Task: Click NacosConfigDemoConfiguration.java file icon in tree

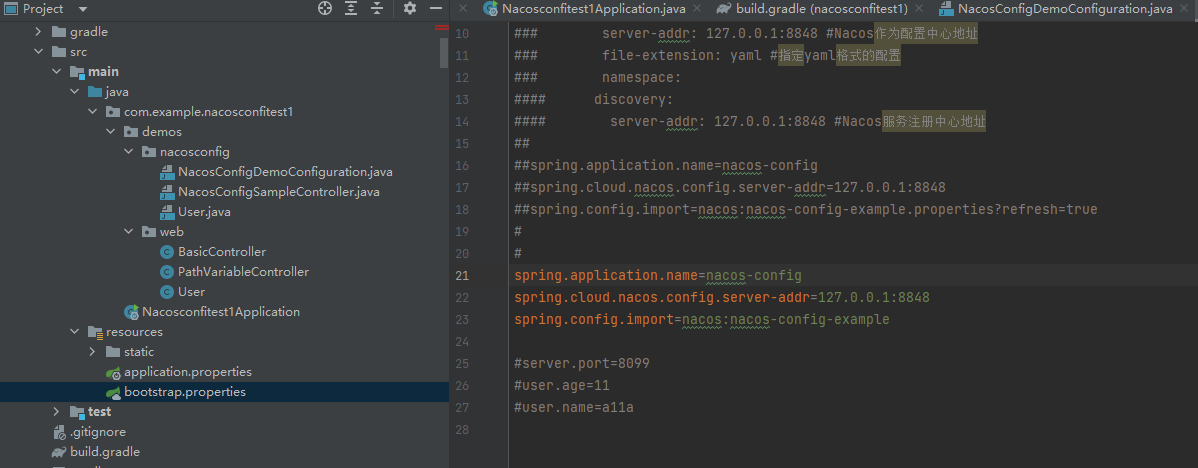Action: [167, 172]
